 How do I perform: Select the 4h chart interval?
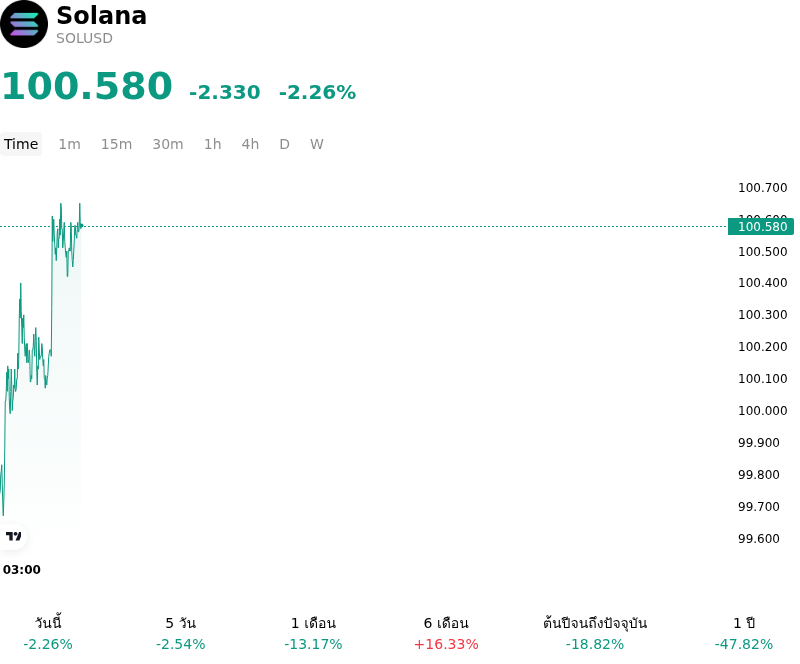[x=250, y=144]
